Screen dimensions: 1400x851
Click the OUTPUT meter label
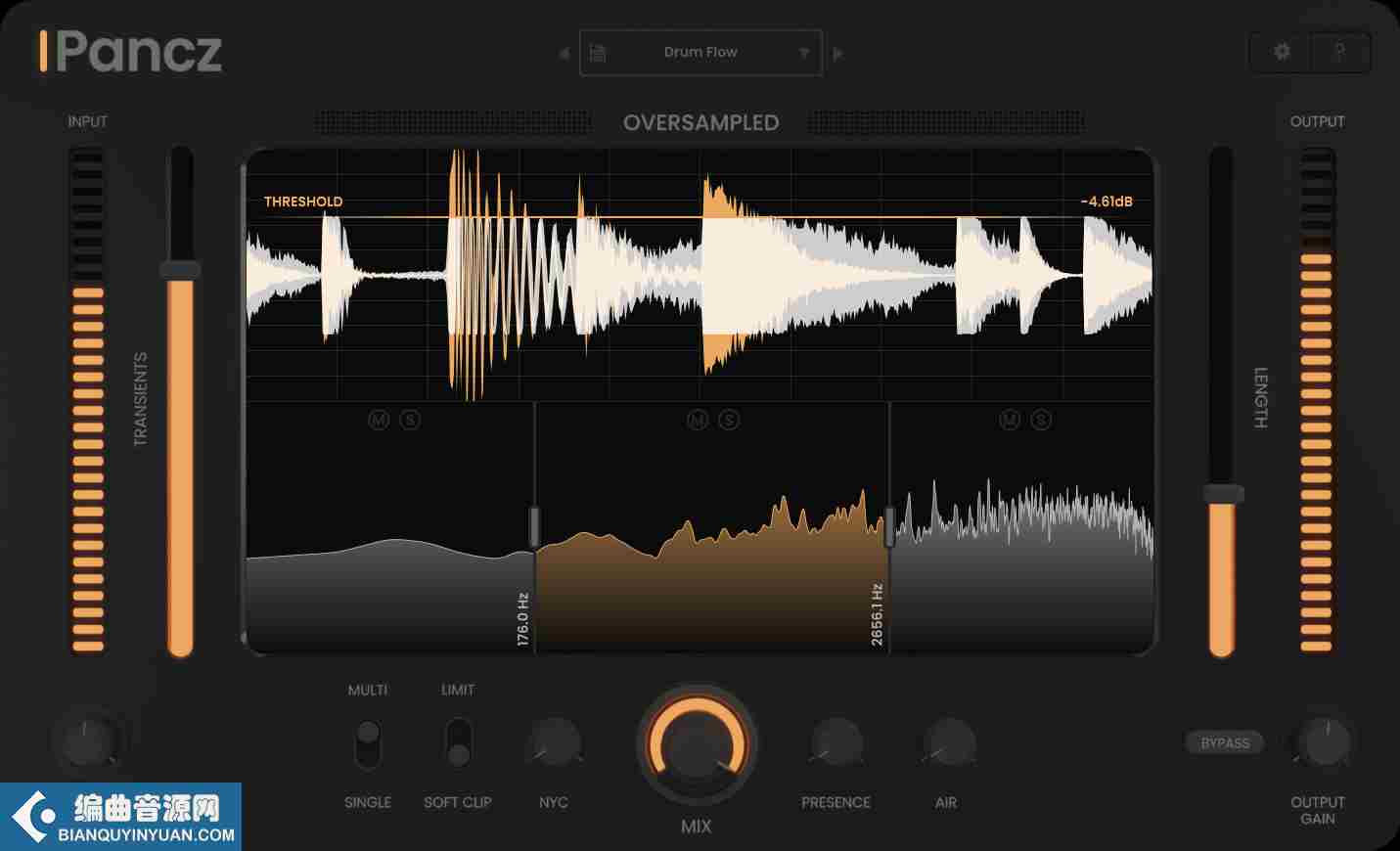tap(1317, 121)
